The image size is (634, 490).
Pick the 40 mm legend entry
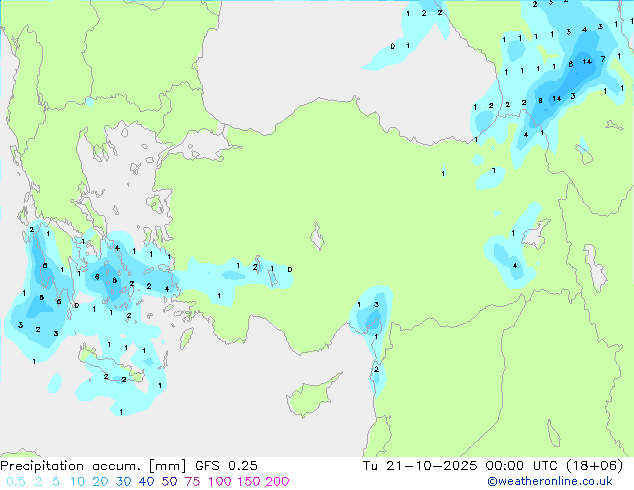[146, 482]
